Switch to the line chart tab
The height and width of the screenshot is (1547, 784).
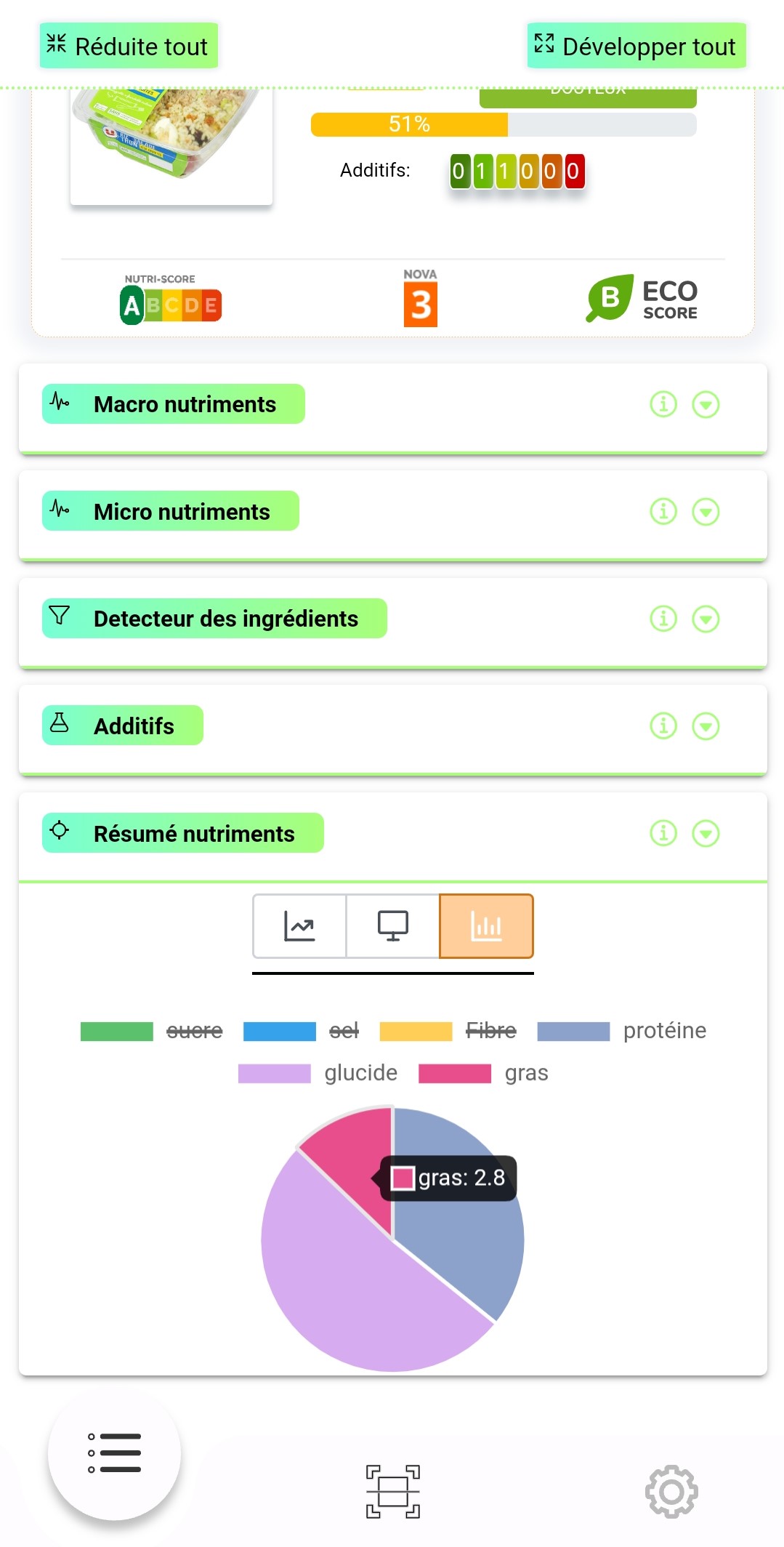(x=299, y=926)
